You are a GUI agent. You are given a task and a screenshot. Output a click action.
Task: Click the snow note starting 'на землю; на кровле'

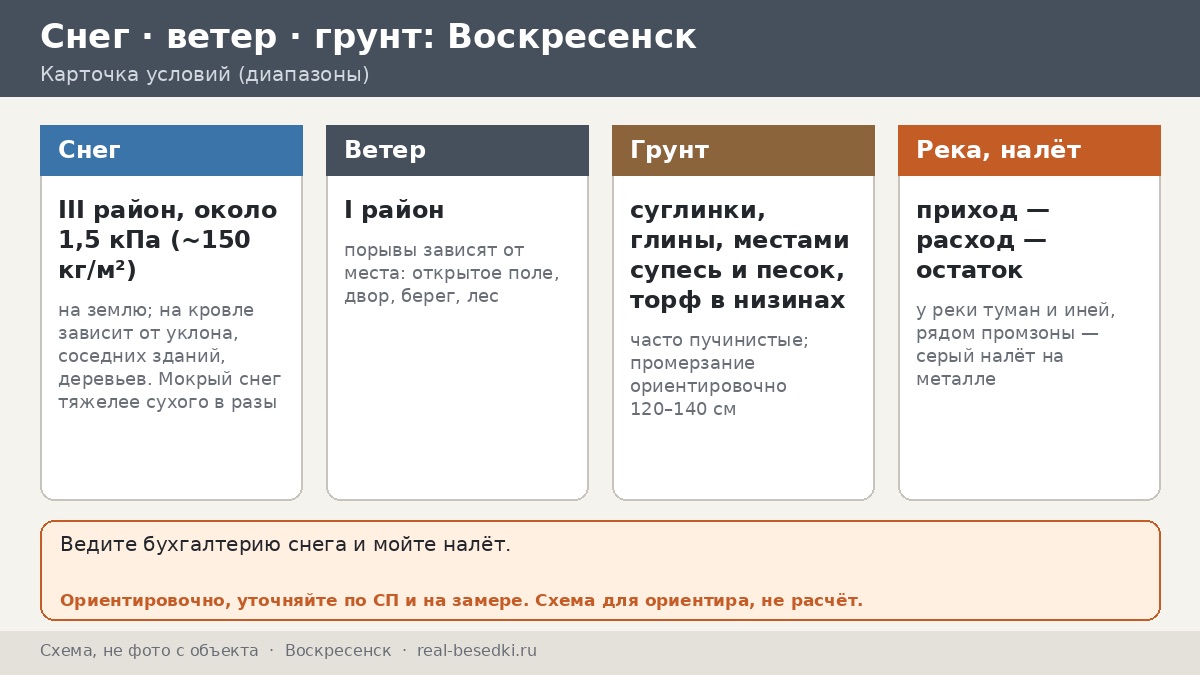pyautogui.click(x=170, y=356)
